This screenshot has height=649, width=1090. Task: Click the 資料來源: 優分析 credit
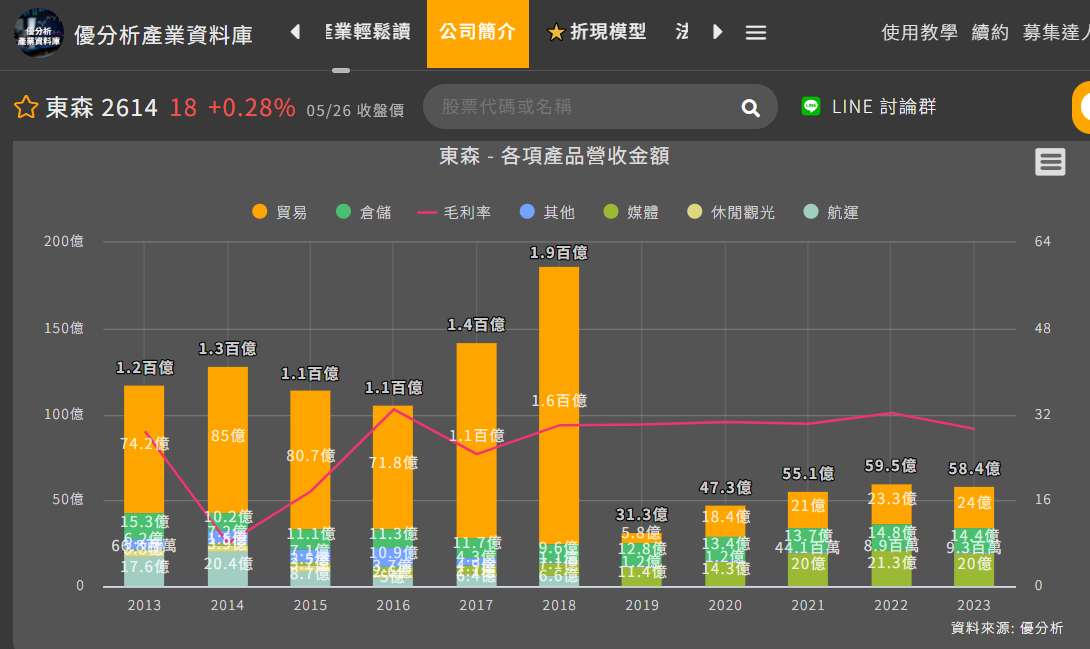[x=1007, y=627]
